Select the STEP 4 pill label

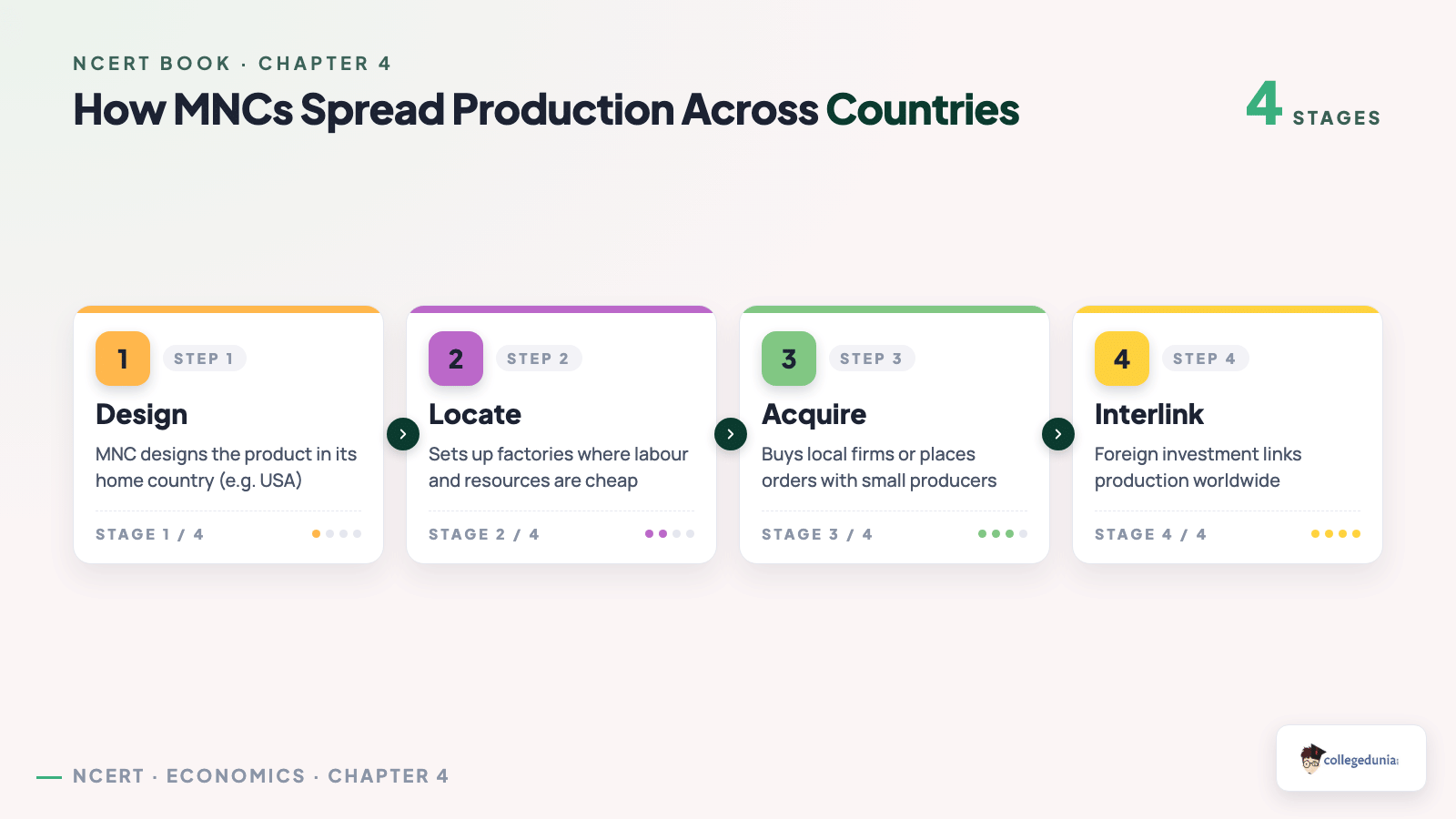[1205, 359]
